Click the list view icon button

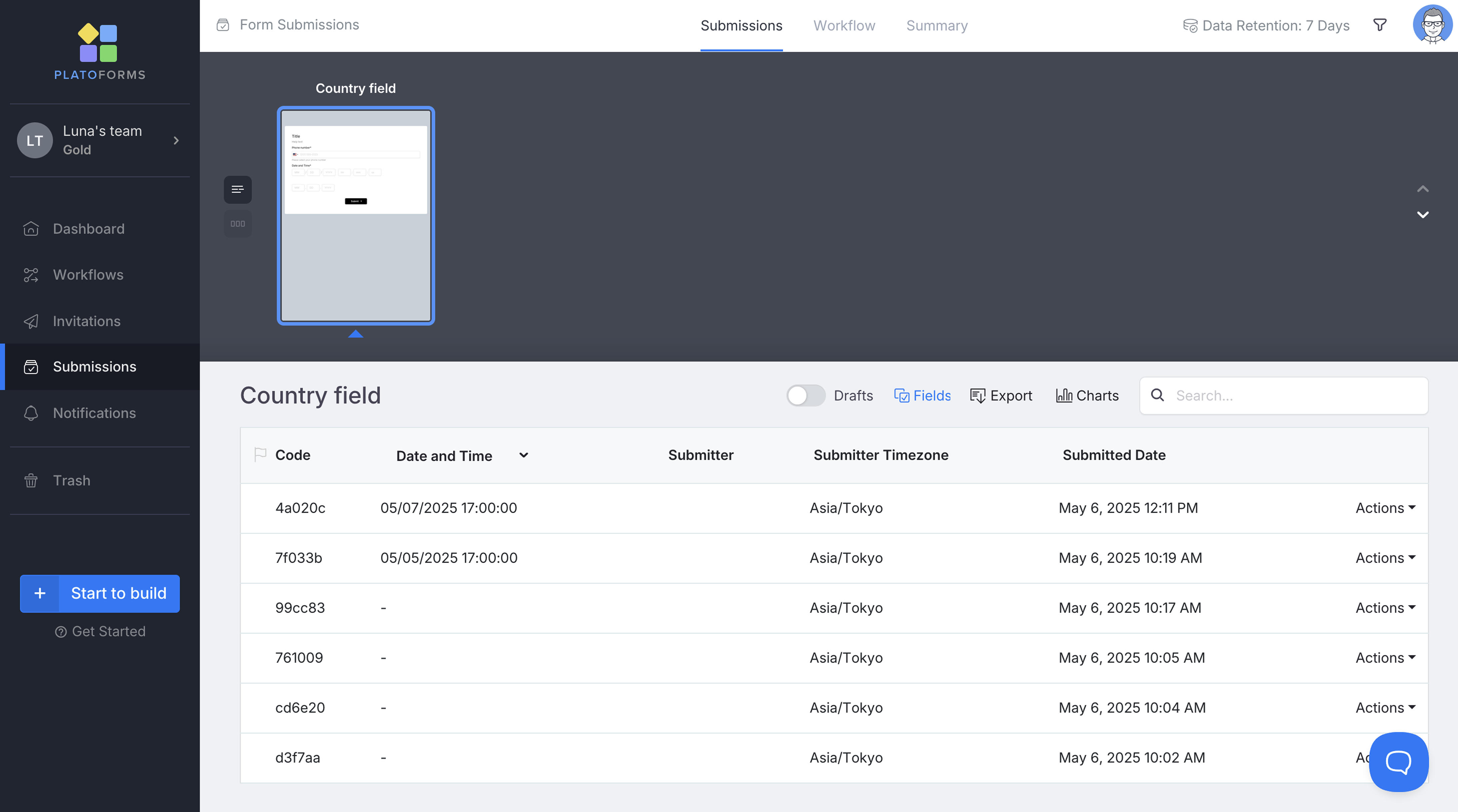coord(238,189)
